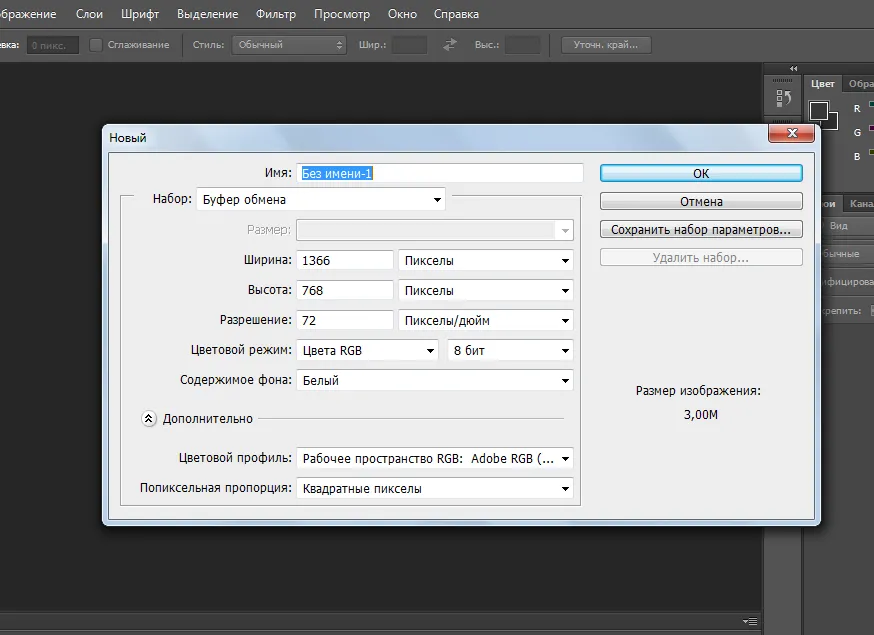Collapse panels with the double arrow icon

click(x=793, y=69)
